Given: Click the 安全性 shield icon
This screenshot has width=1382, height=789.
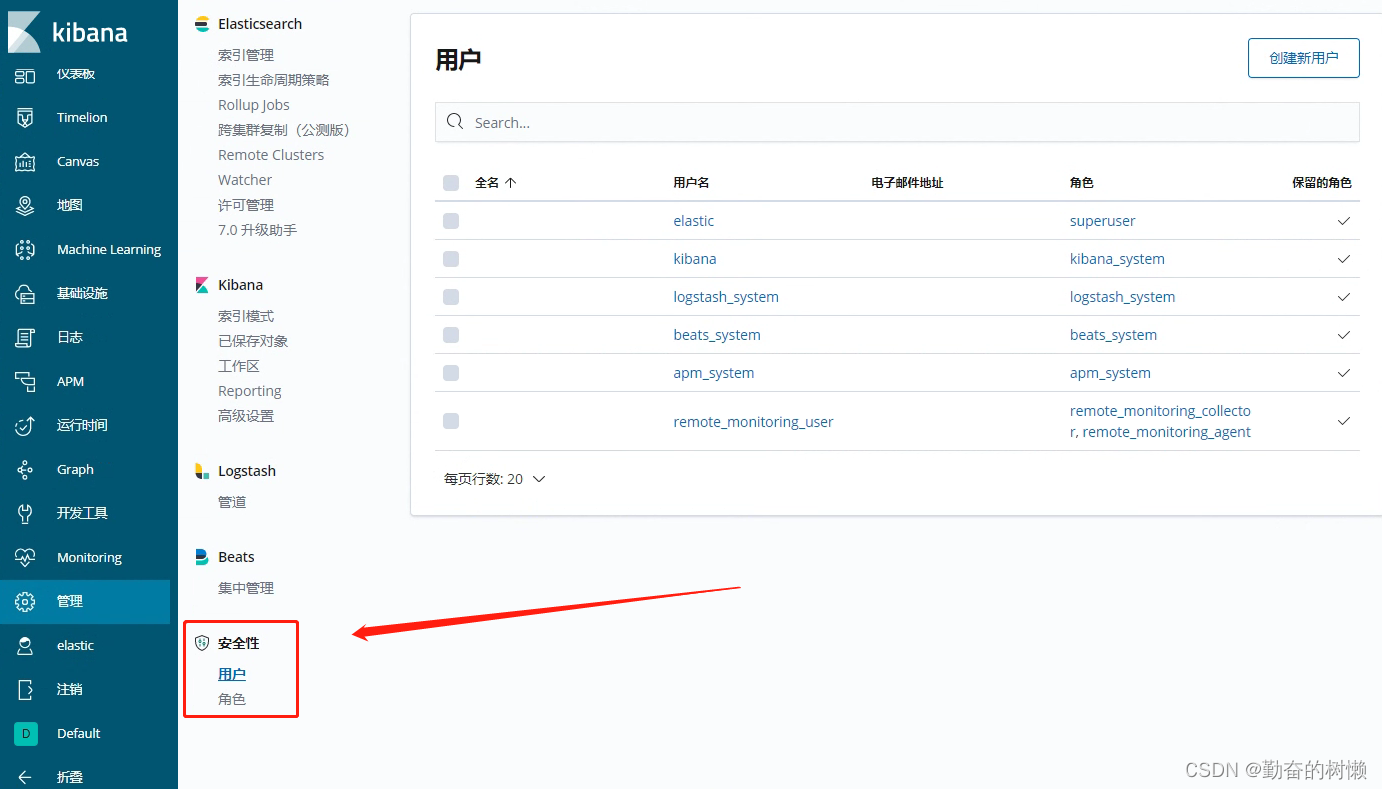Looking at the screenshot, I should pos(202,643).
